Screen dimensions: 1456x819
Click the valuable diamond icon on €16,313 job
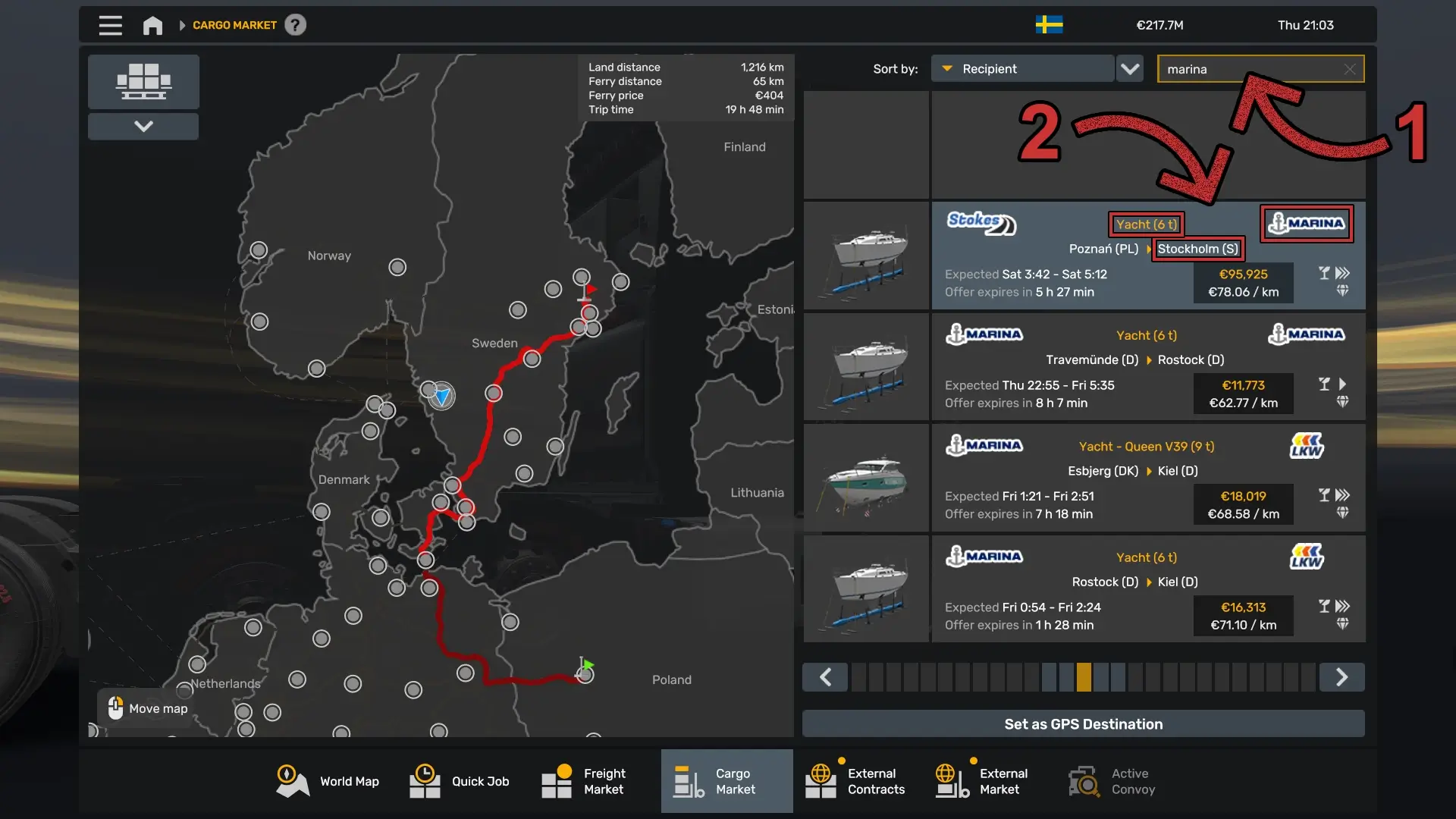click(x=1342, y=624)
